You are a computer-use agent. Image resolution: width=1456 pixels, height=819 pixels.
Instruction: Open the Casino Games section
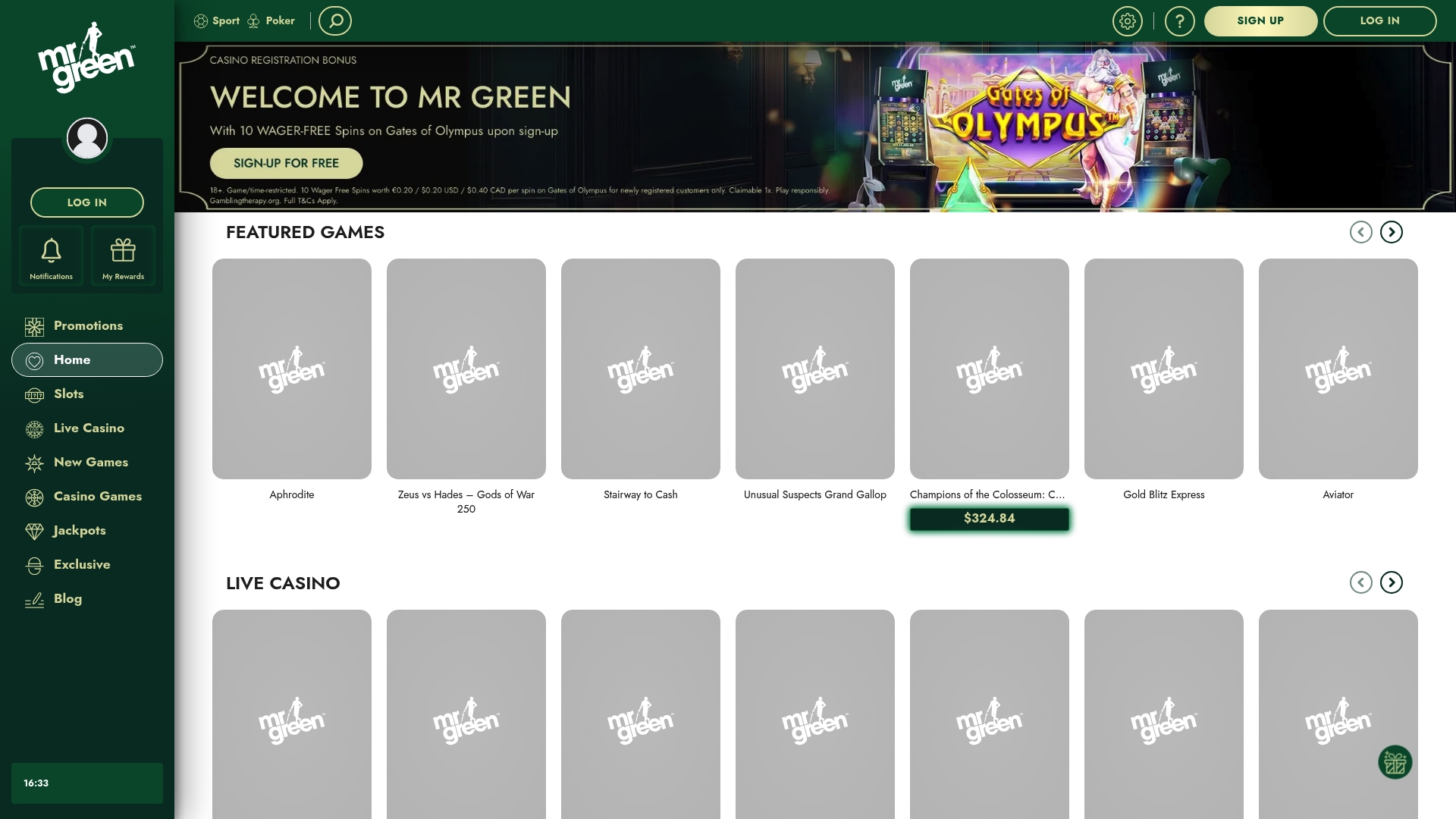coord(96,496)
